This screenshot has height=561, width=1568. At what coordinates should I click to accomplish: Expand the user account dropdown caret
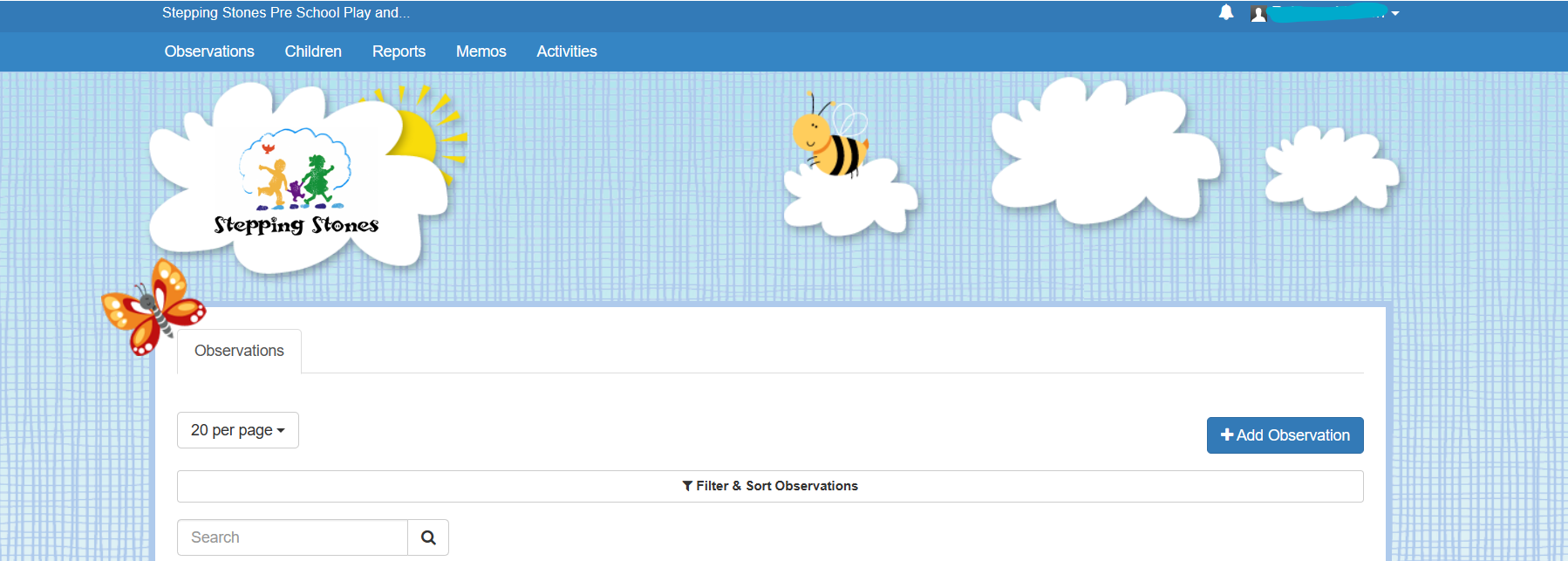point(1395,14)
